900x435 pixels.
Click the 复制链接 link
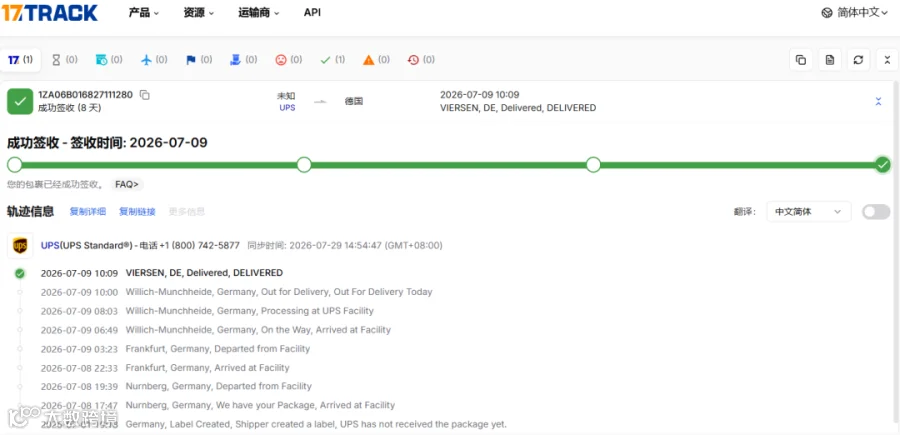(137, 212)
